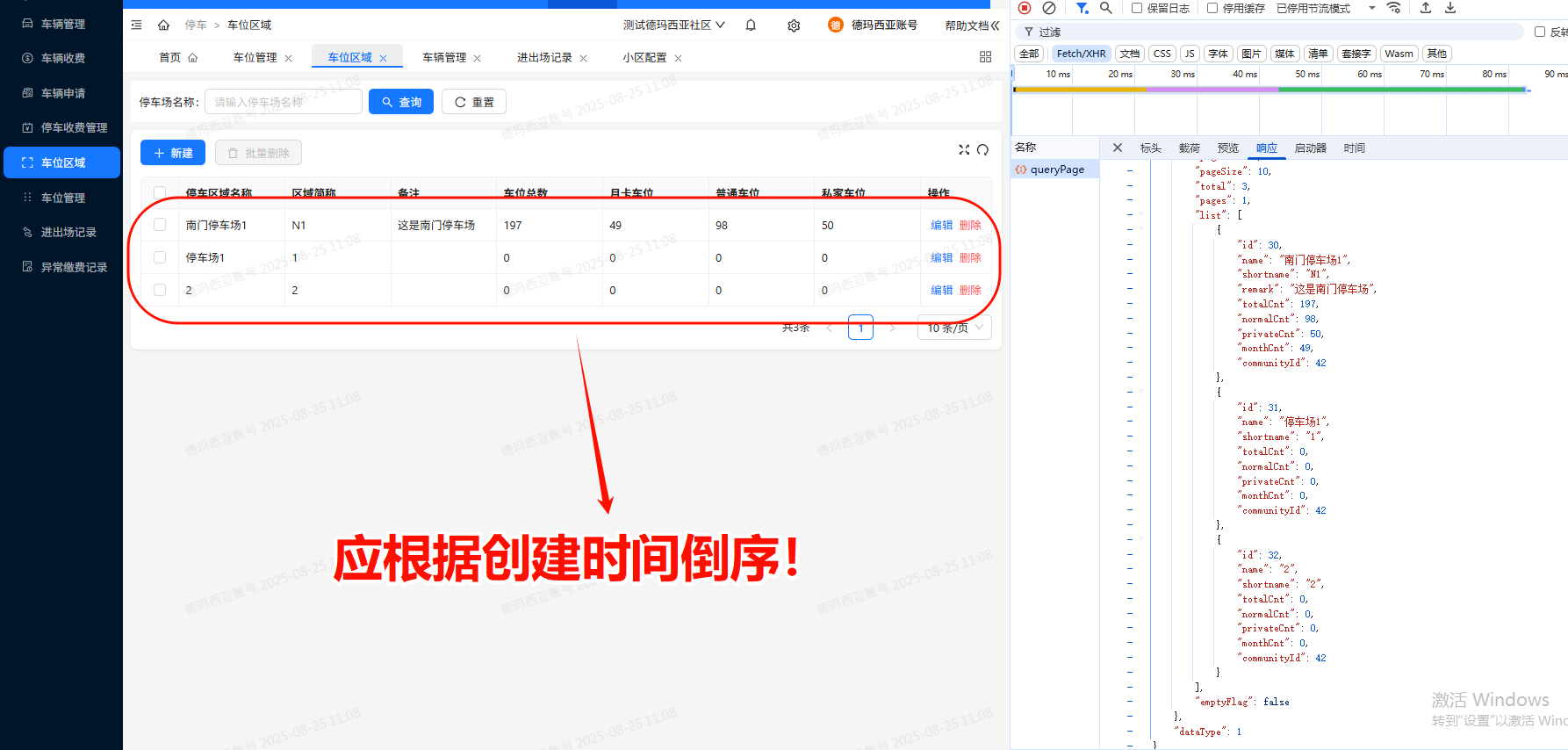
Task: Close the request details panel X
Action: tap(1118, 148)
